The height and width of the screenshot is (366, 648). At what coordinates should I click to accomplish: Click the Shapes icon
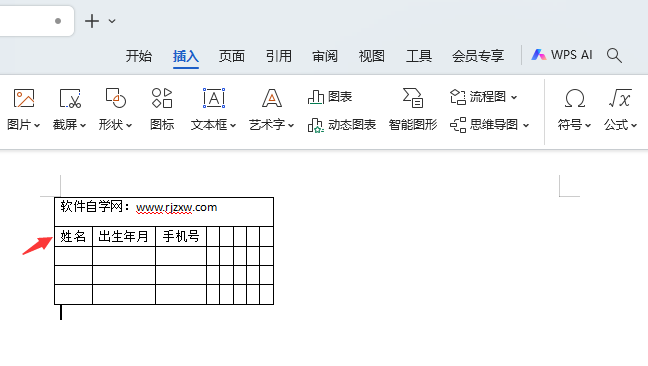[116, 98]
